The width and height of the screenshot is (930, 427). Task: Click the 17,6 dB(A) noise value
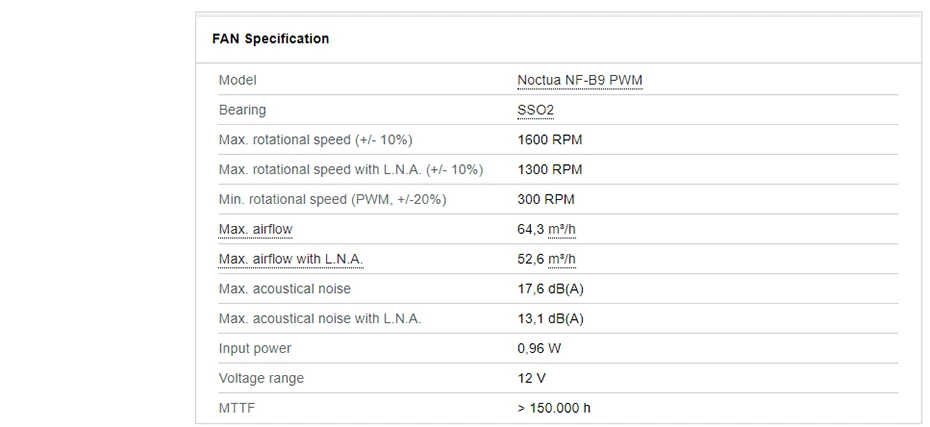click(x=550, y=289)
